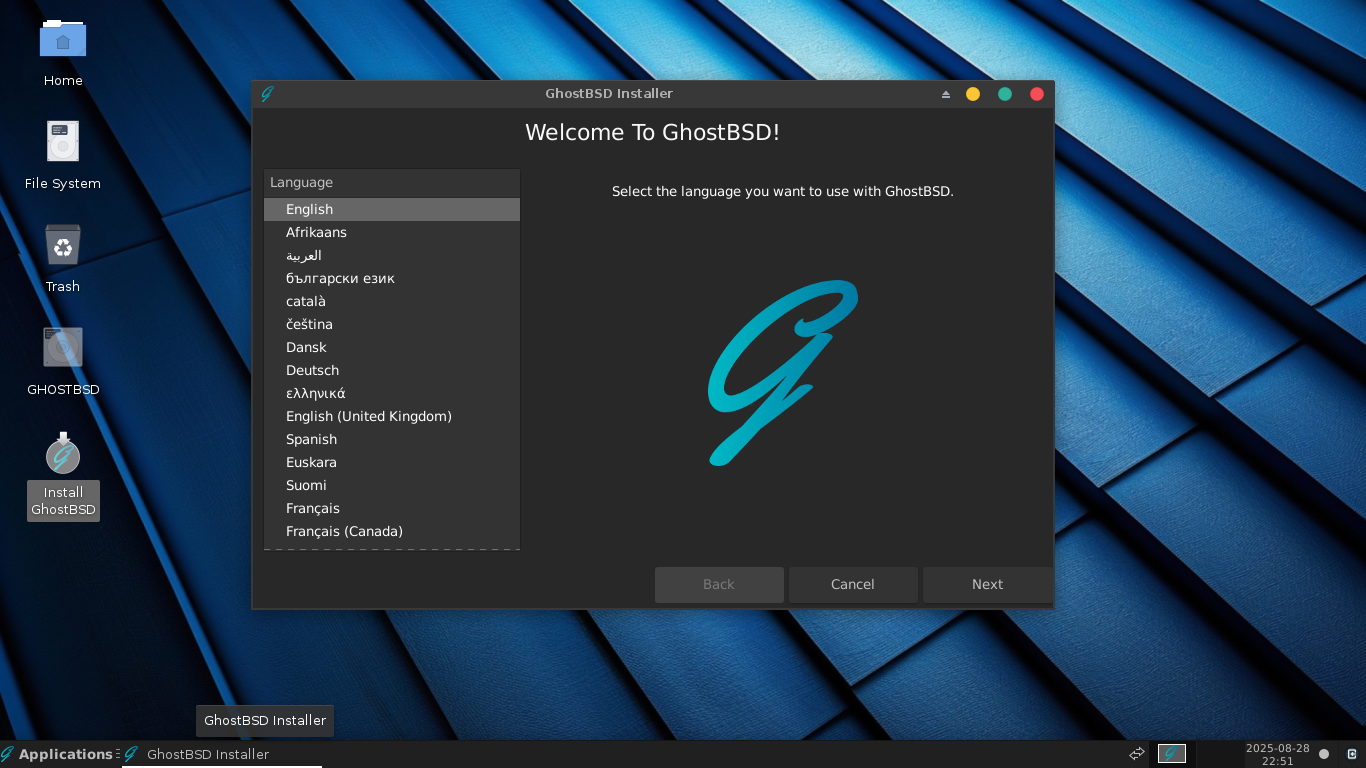Screen dimensions: 1366x768
Task: Select the Trash icon on desktop
Action: click(x=63, y=245)
